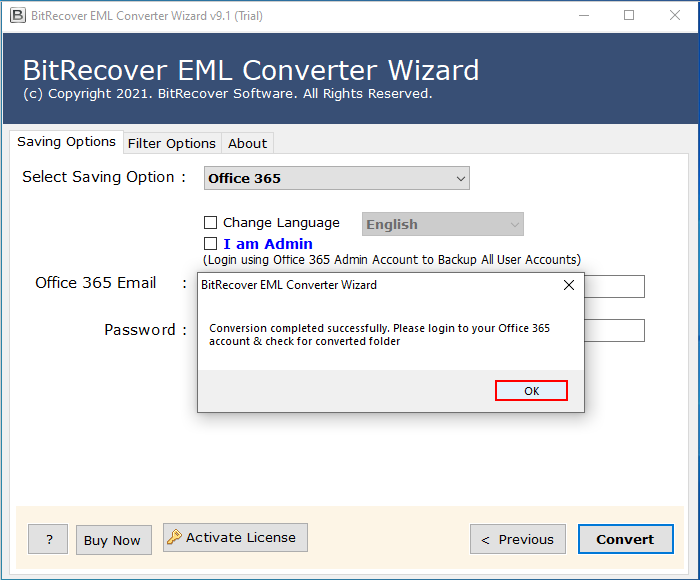Close the BitRecover EML Converter Wizard window
Screen dimensions: 700x580
coord(675,15)
